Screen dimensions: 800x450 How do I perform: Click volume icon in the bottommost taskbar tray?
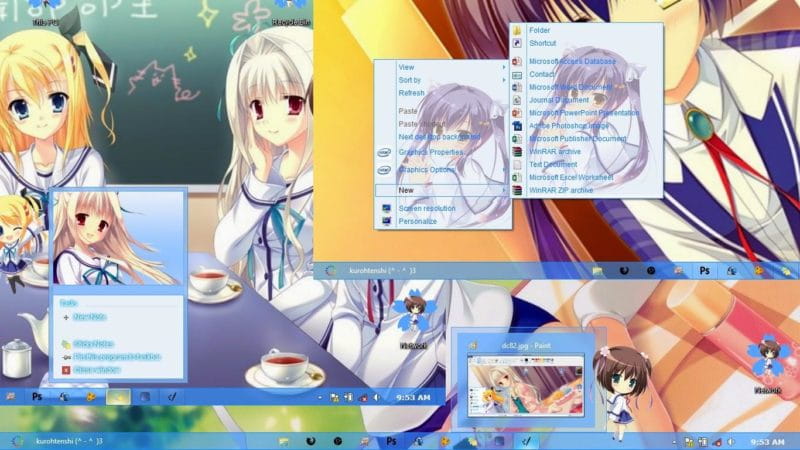[731, 442]
